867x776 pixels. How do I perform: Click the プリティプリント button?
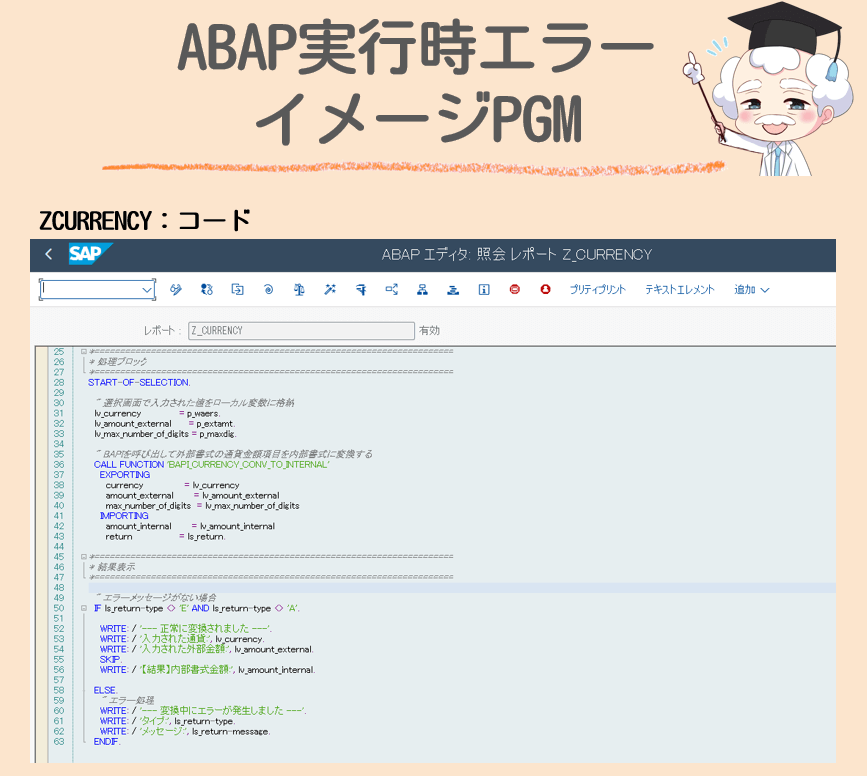click(x=597, y=289)
